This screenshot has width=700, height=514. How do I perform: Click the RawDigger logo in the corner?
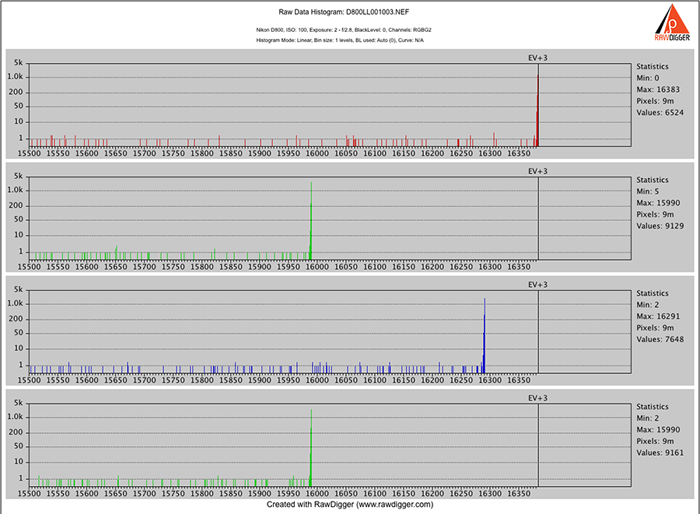672,23
